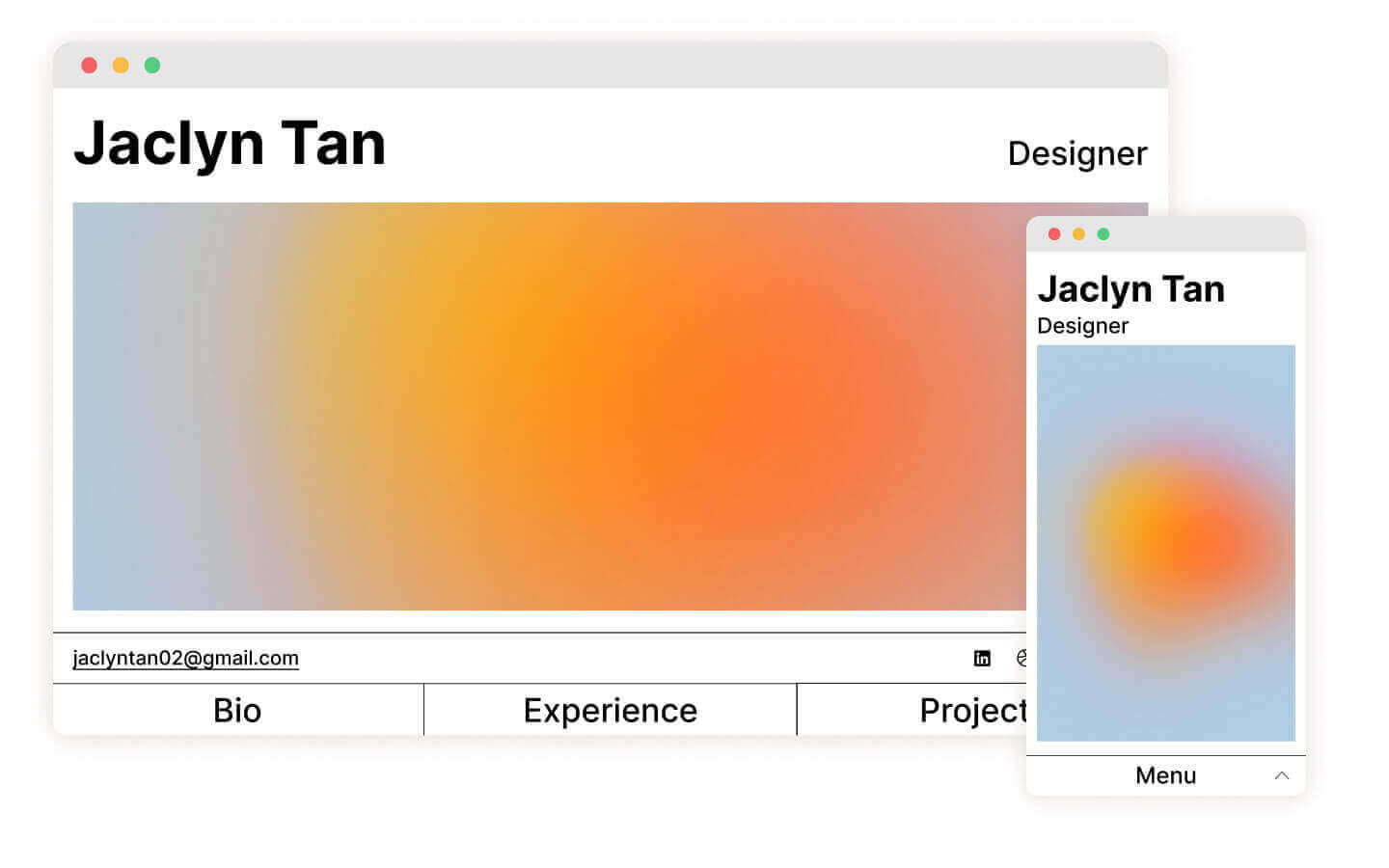1389x868 pixels.
Task: Switch to the Experience tab
Action: click(x=611, y=710)
